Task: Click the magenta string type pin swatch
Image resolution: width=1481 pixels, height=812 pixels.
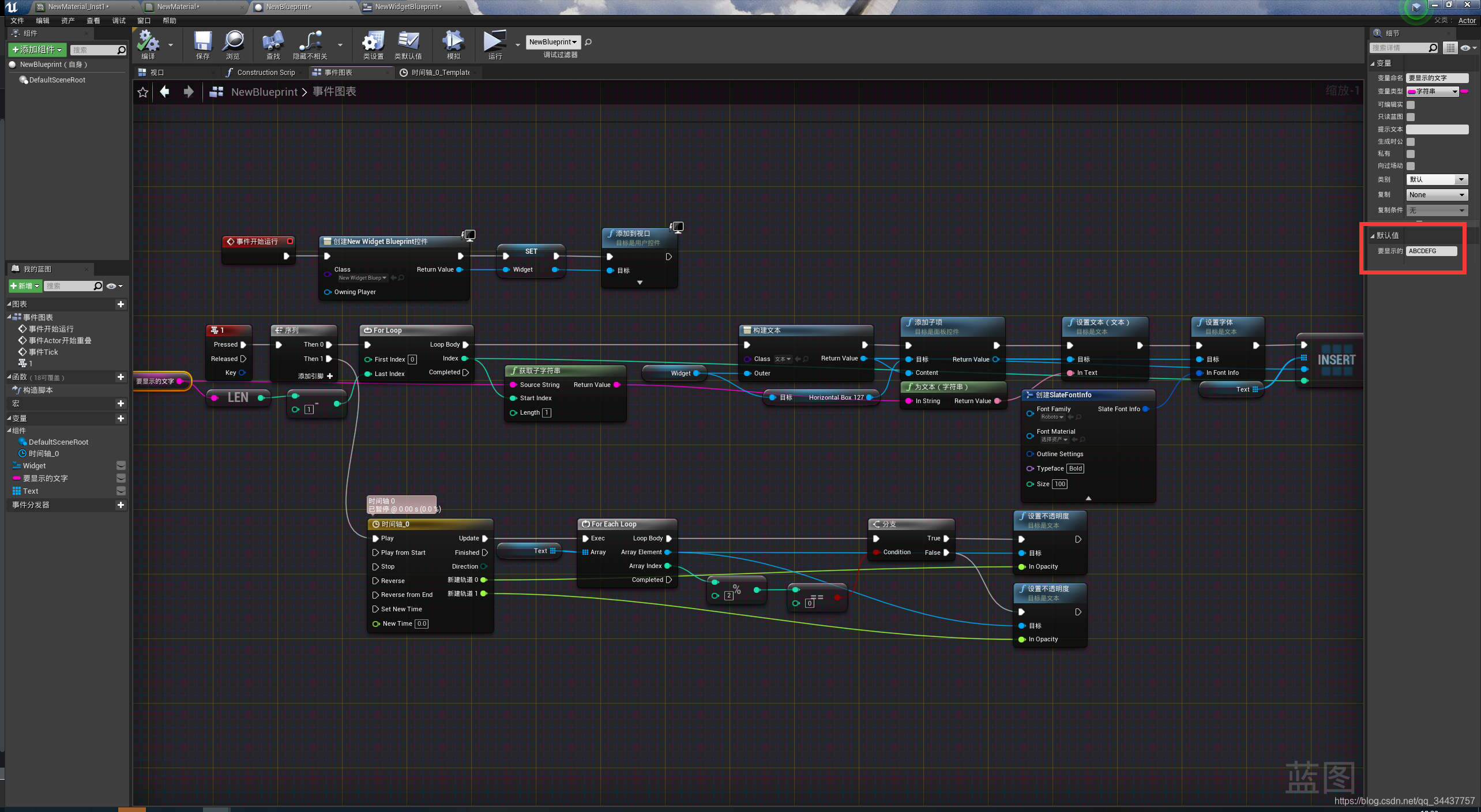Action: click(x=1464, y=92)
